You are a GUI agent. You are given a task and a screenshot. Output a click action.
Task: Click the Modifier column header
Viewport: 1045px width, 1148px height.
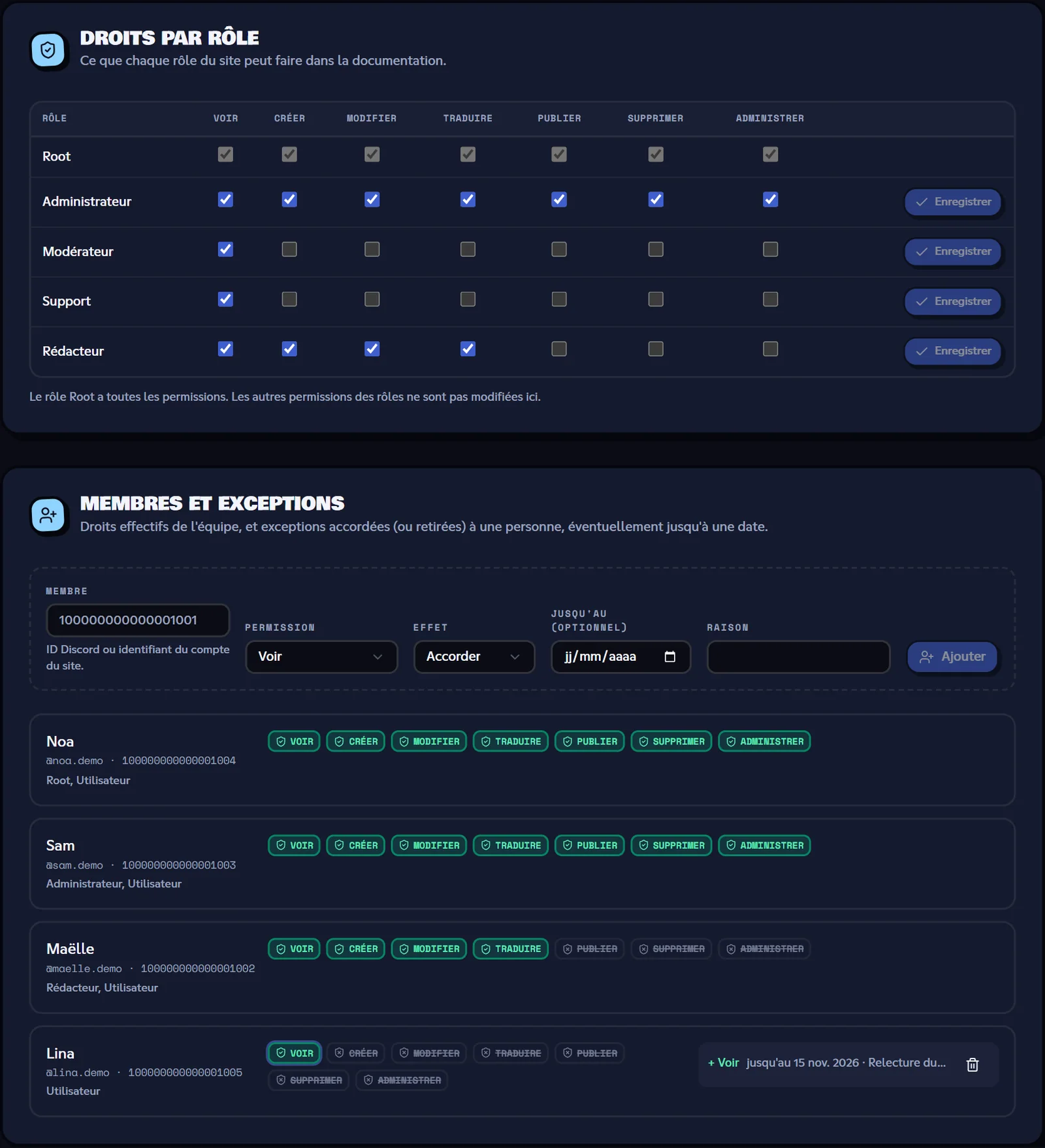(372, 118)
